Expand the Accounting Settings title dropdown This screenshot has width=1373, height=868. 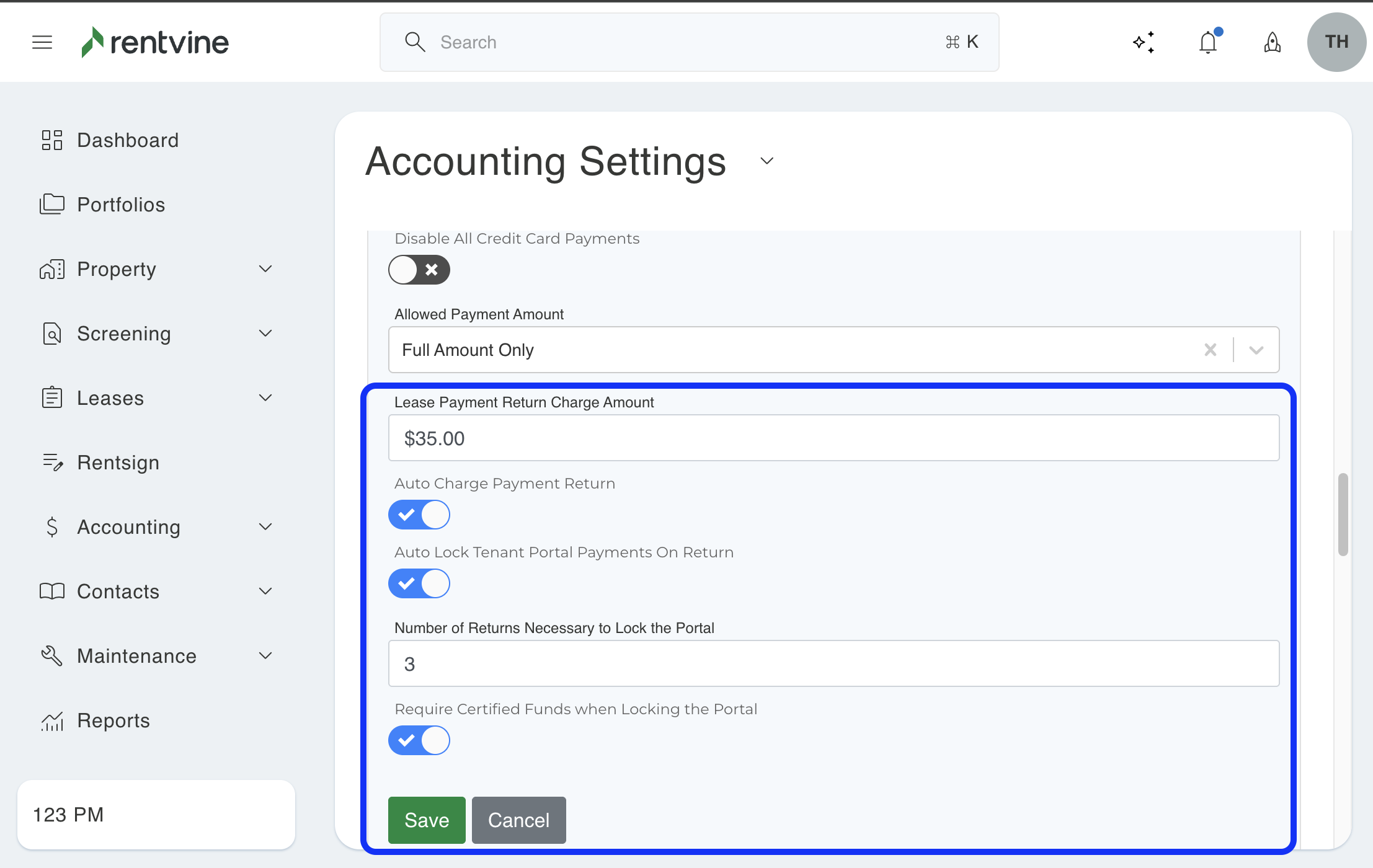click(x=767, y=161)
